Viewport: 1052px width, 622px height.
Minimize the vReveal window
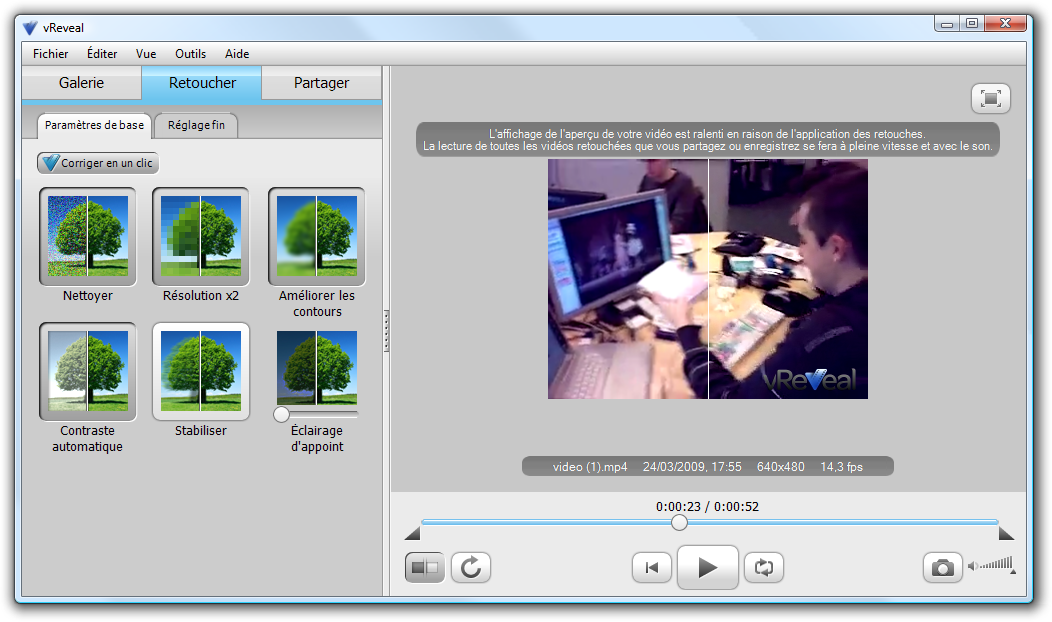(x=947, y=24)
